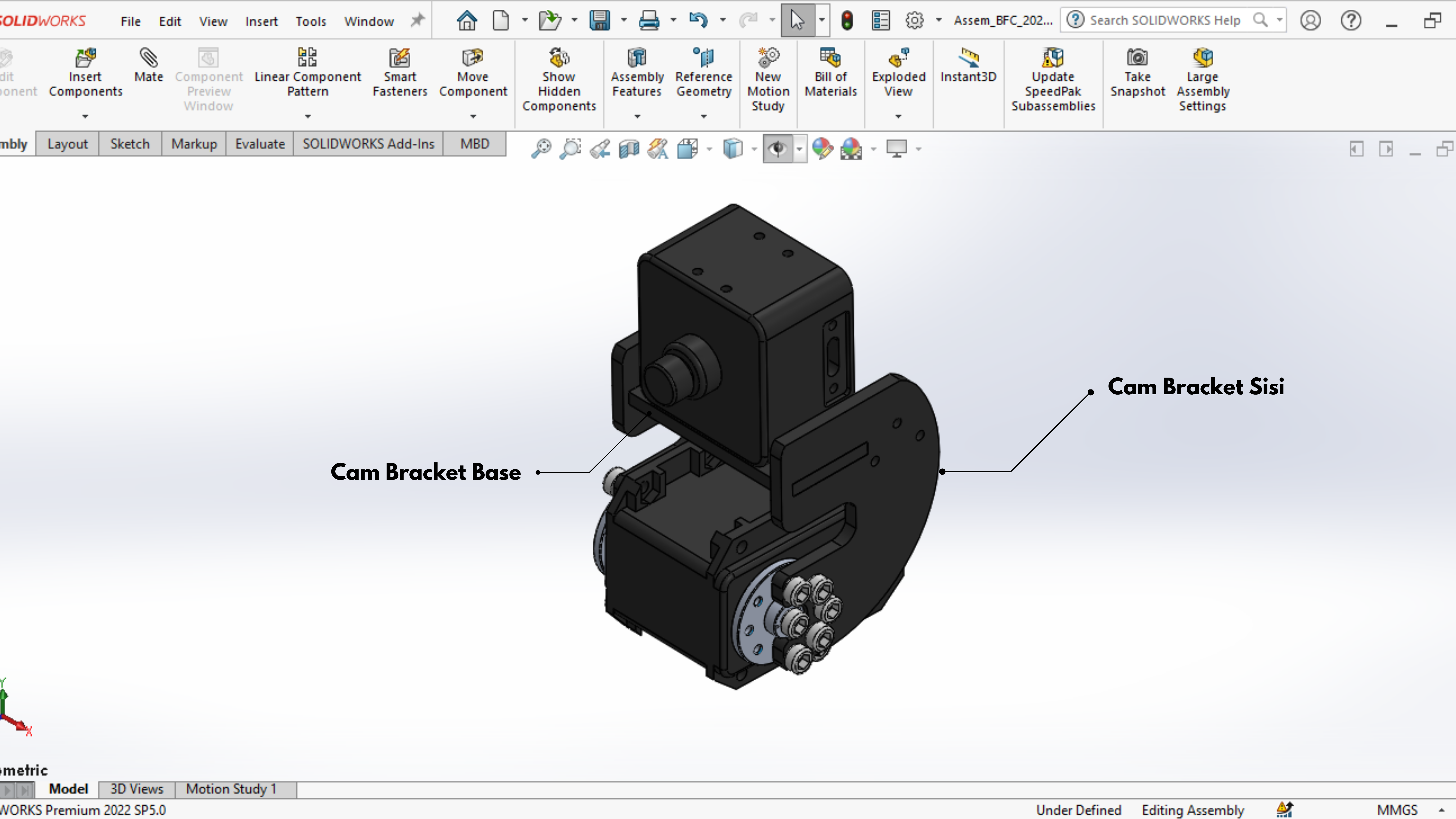The height and width of the screenshot is (819, 1456).
Task: Click the camera bracket 3D model
Action: [766, 447]
